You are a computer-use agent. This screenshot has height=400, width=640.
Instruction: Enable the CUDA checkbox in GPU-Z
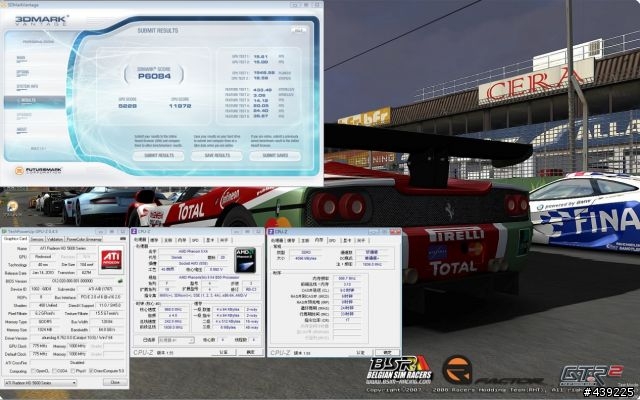click(54, 371)
